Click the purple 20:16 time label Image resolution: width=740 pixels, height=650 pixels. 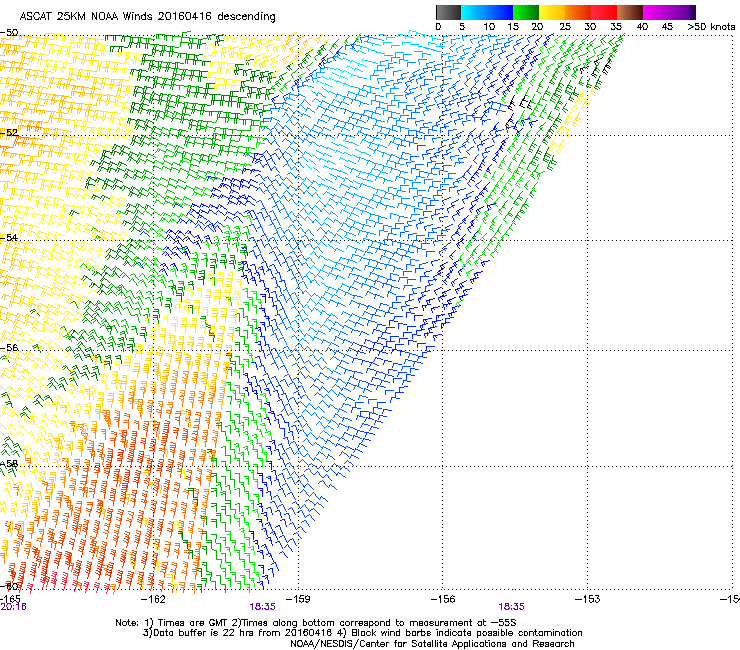(13, 607)
